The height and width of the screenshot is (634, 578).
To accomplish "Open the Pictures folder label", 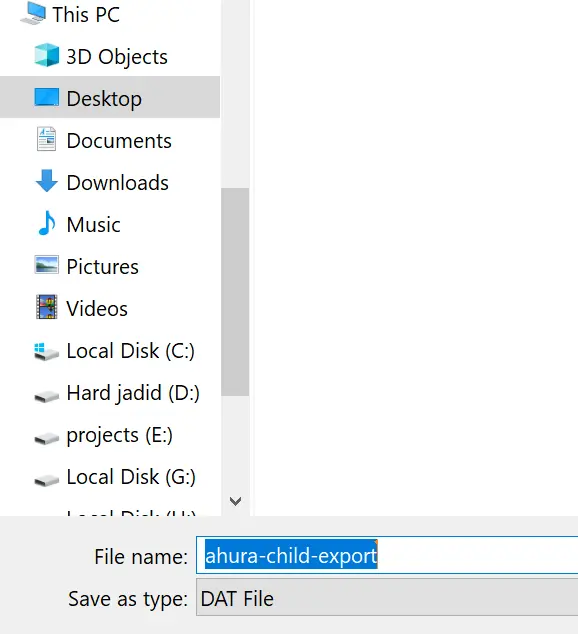I will (103, 267).
